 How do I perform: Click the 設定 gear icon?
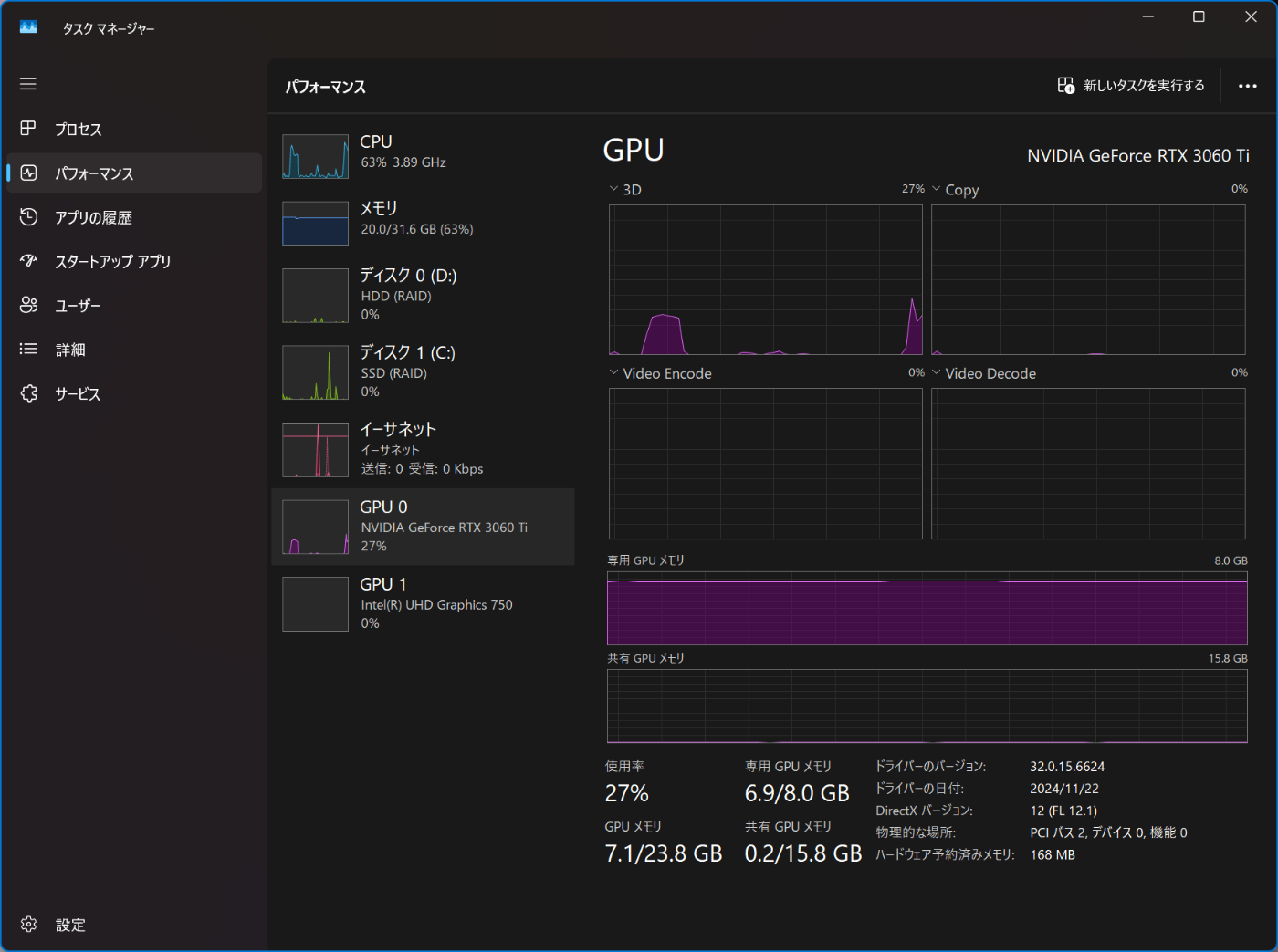click(28, 925)
